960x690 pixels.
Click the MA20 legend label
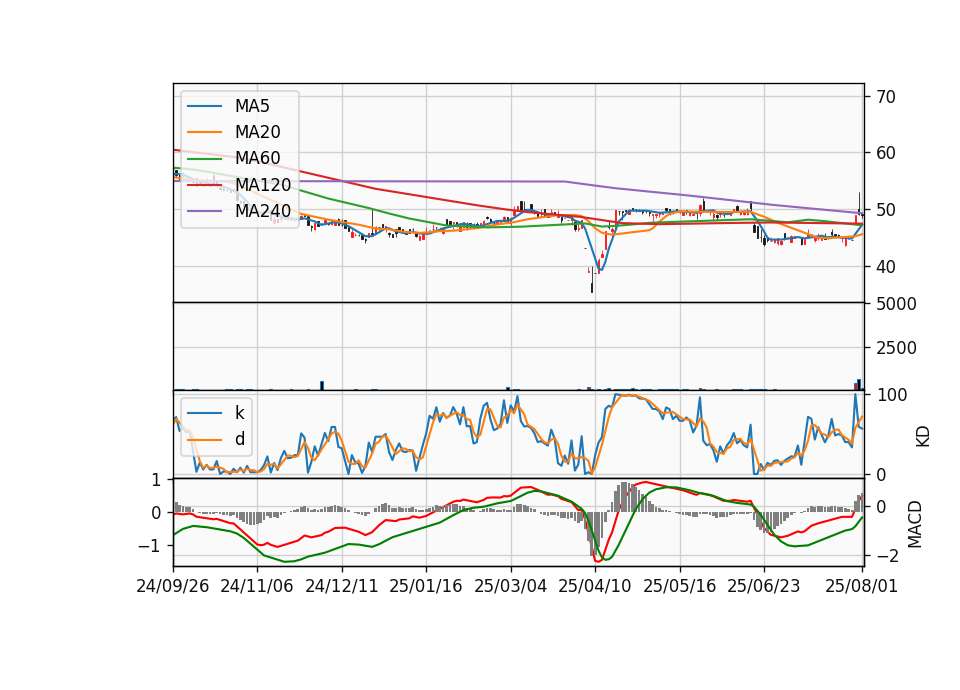point(257,132)
